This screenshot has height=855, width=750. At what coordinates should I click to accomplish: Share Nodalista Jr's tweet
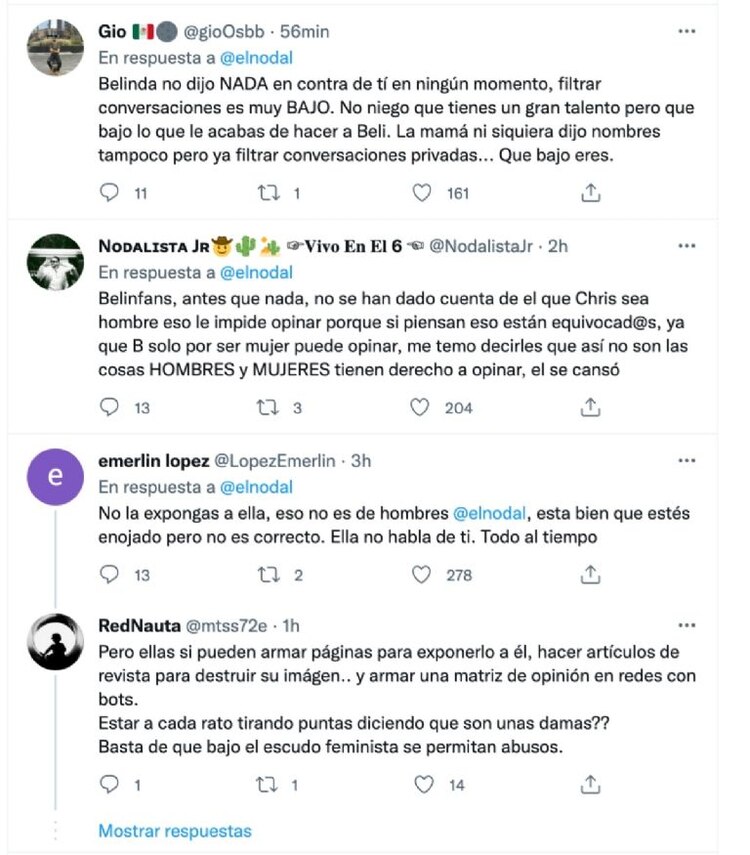589,407
